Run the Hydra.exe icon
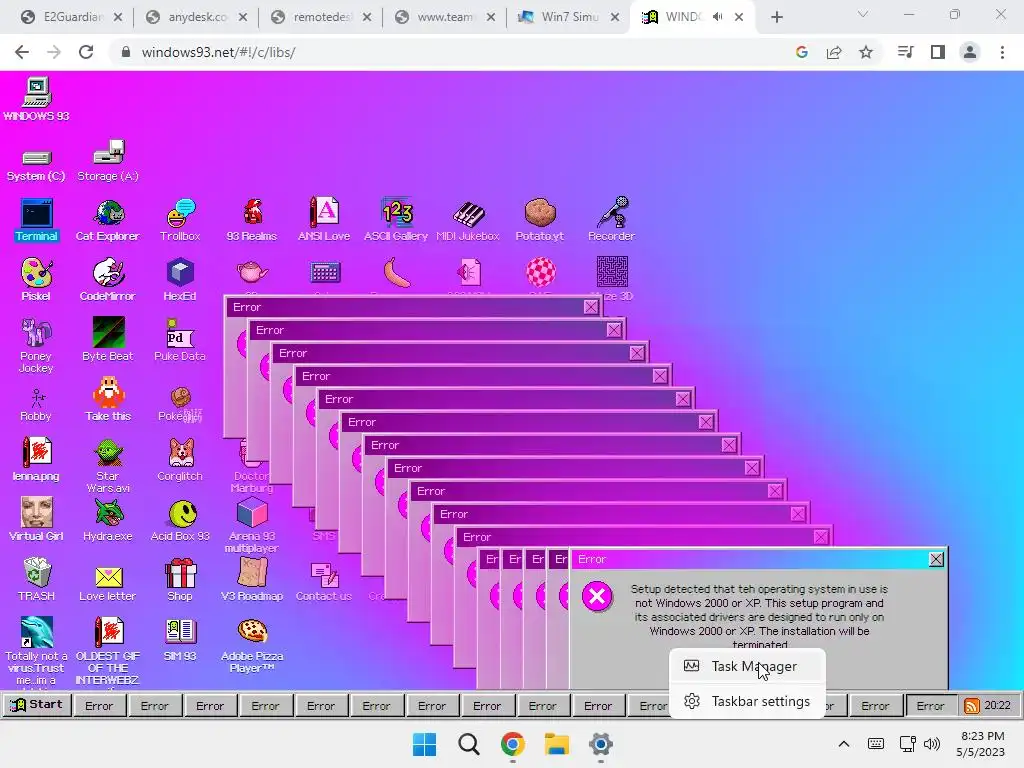Screen dimensions: 1024x768 point(108,519)
